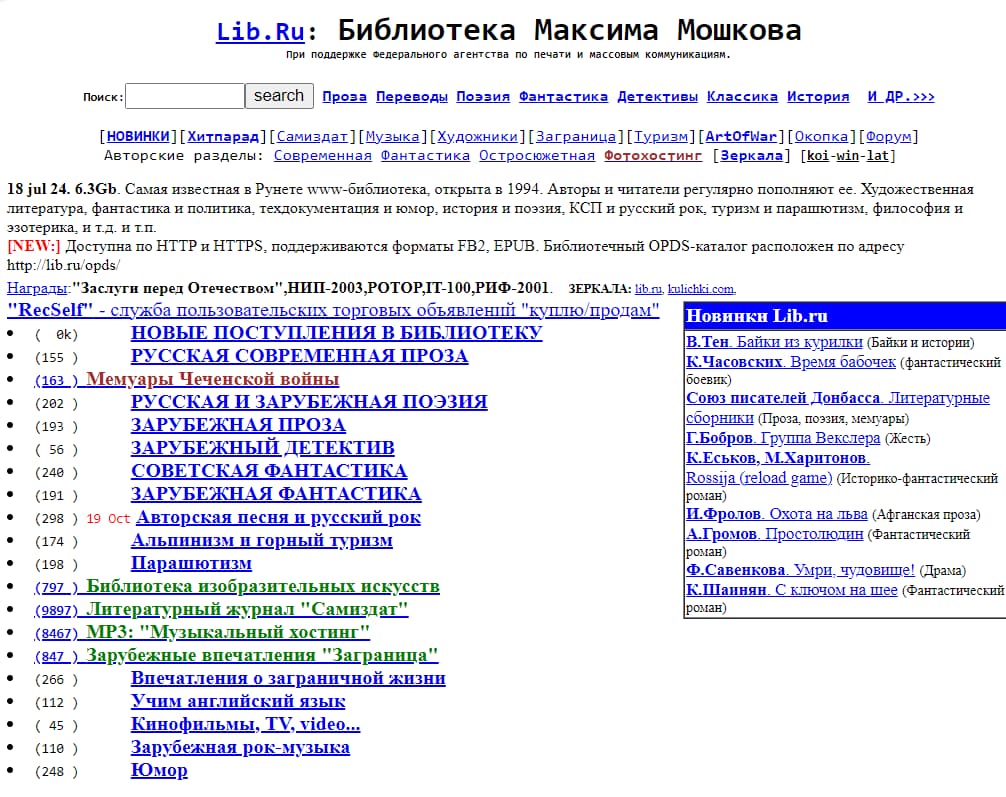Open the Фотохостинг link
The width and height of the screenshot is (1006, 797).
pos(653,156)
